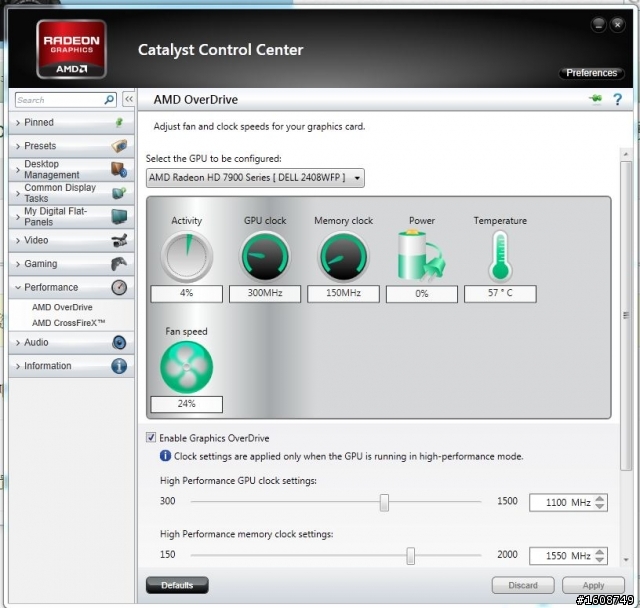Click the search magnifier icon
The height and width of the screenshot is (608, 640).
(109, 100)
